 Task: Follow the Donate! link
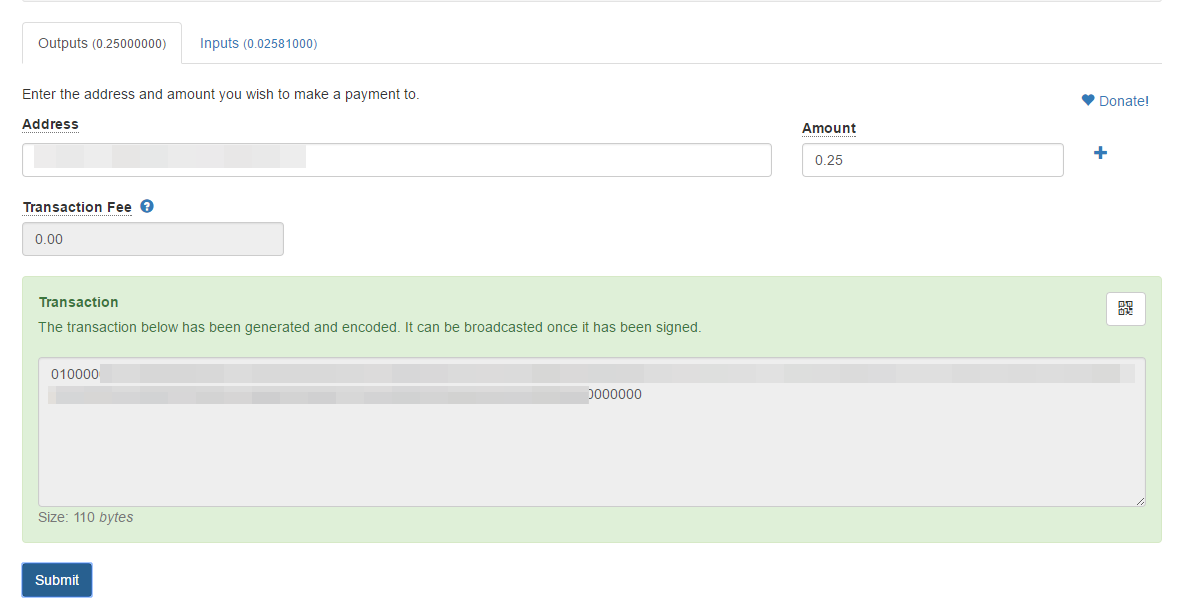(1124, 101)
